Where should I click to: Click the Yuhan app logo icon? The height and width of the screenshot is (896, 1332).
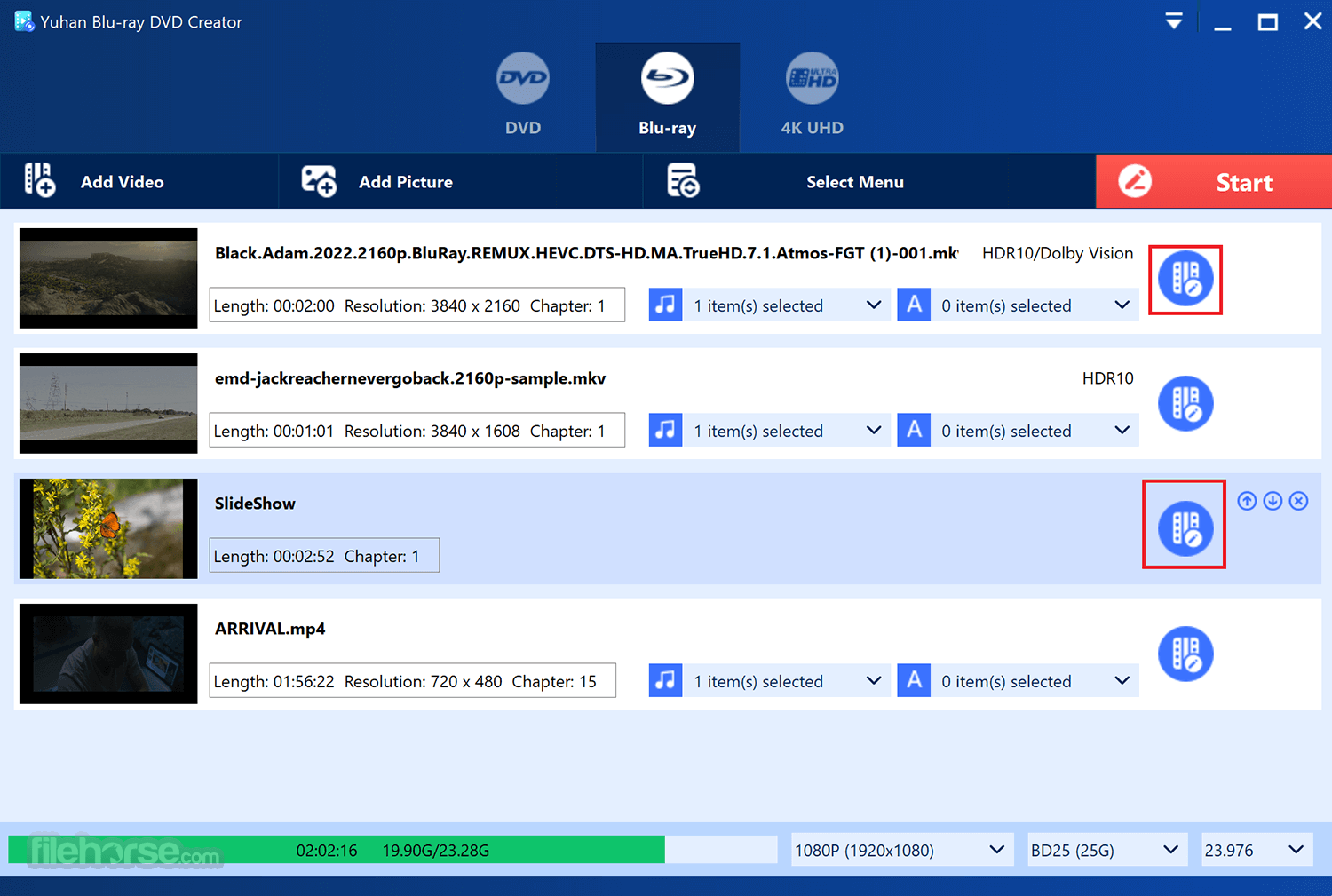pyautogui.click(x=23, y=20)
